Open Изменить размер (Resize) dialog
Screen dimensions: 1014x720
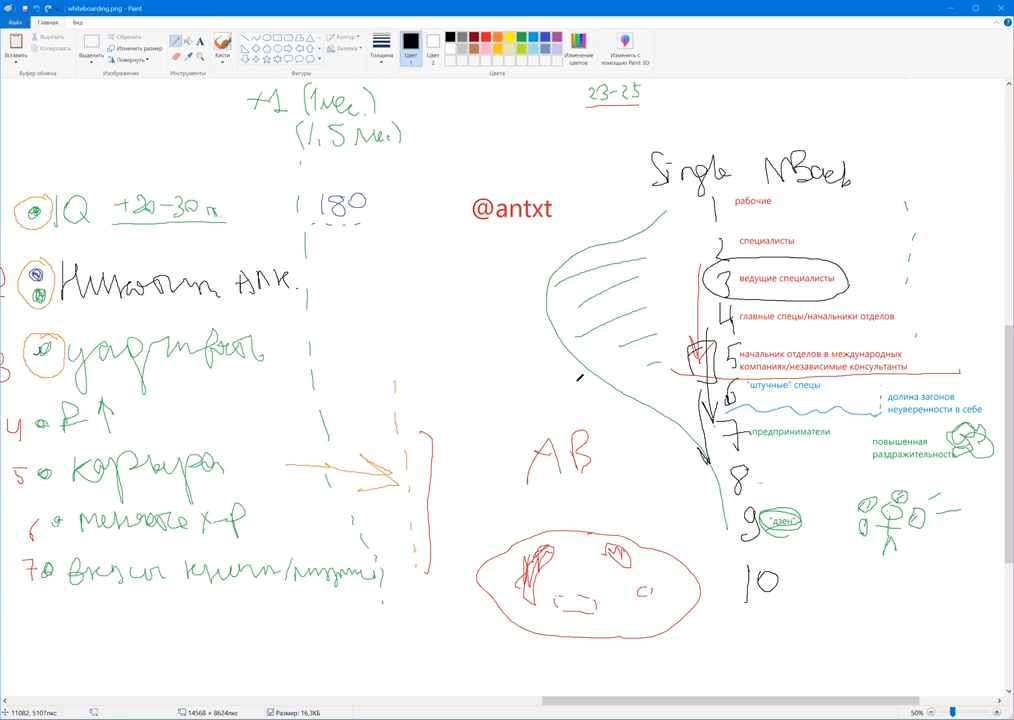135,49
